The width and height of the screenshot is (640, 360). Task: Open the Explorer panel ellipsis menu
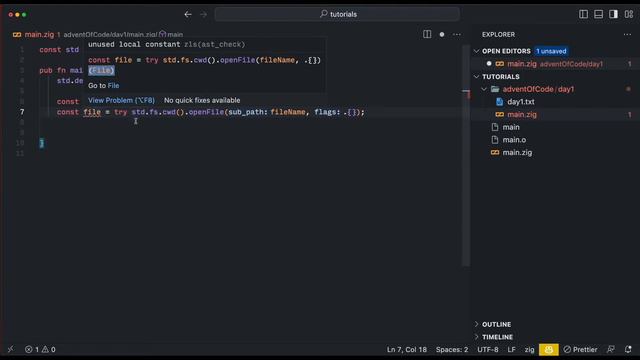[x=627, y=34]
